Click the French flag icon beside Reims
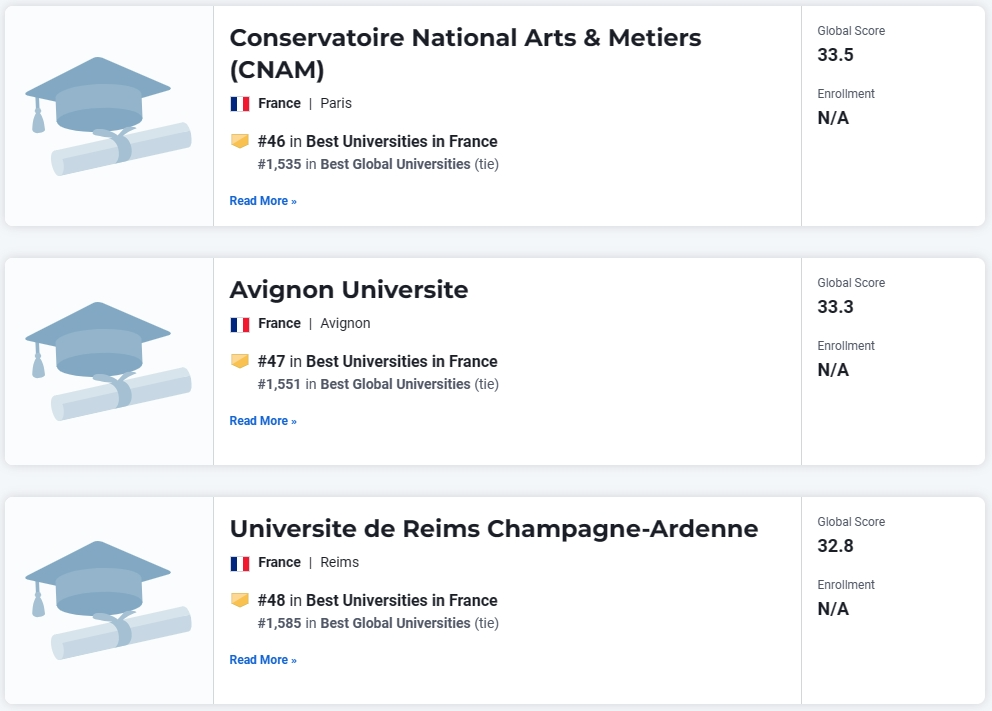This screenshot has width=992, height=711. [x=240, y=563]
